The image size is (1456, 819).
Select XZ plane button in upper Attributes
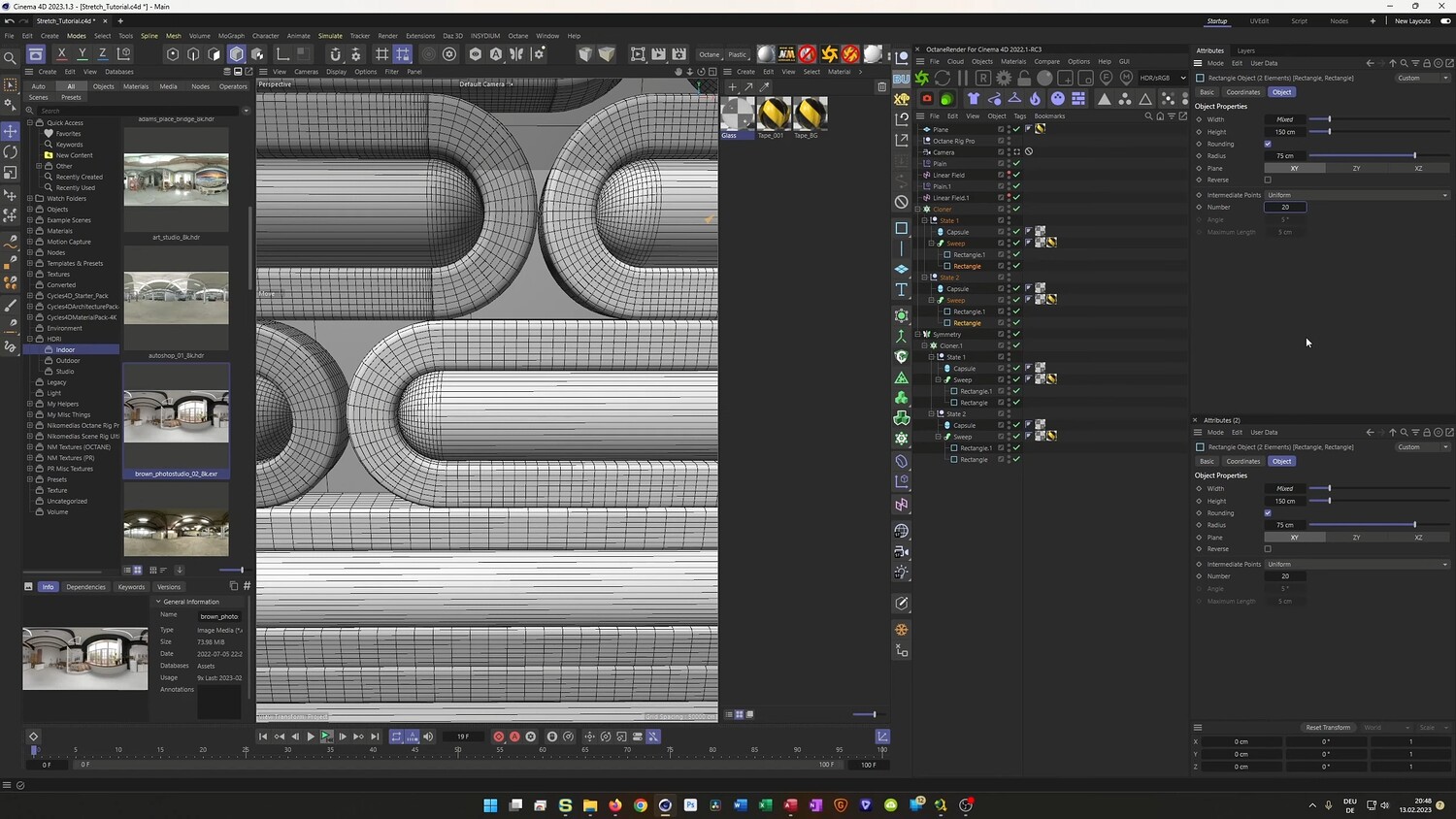(x=1418, y=168)
